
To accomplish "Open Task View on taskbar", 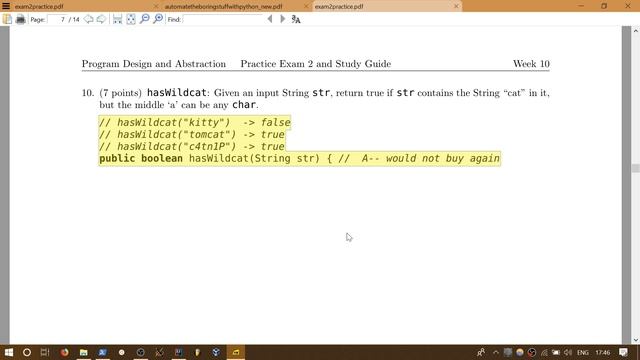I will (x=45, y=352).
